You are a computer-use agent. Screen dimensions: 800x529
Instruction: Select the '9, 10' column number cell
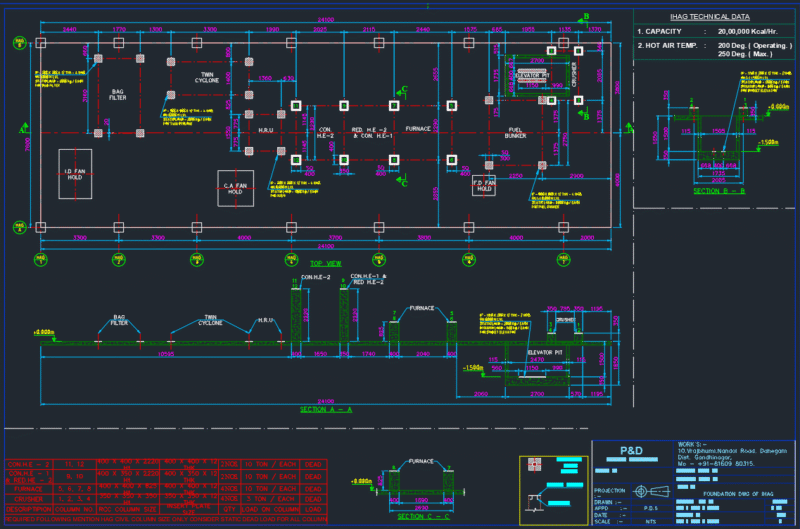[x=74, y=476]
